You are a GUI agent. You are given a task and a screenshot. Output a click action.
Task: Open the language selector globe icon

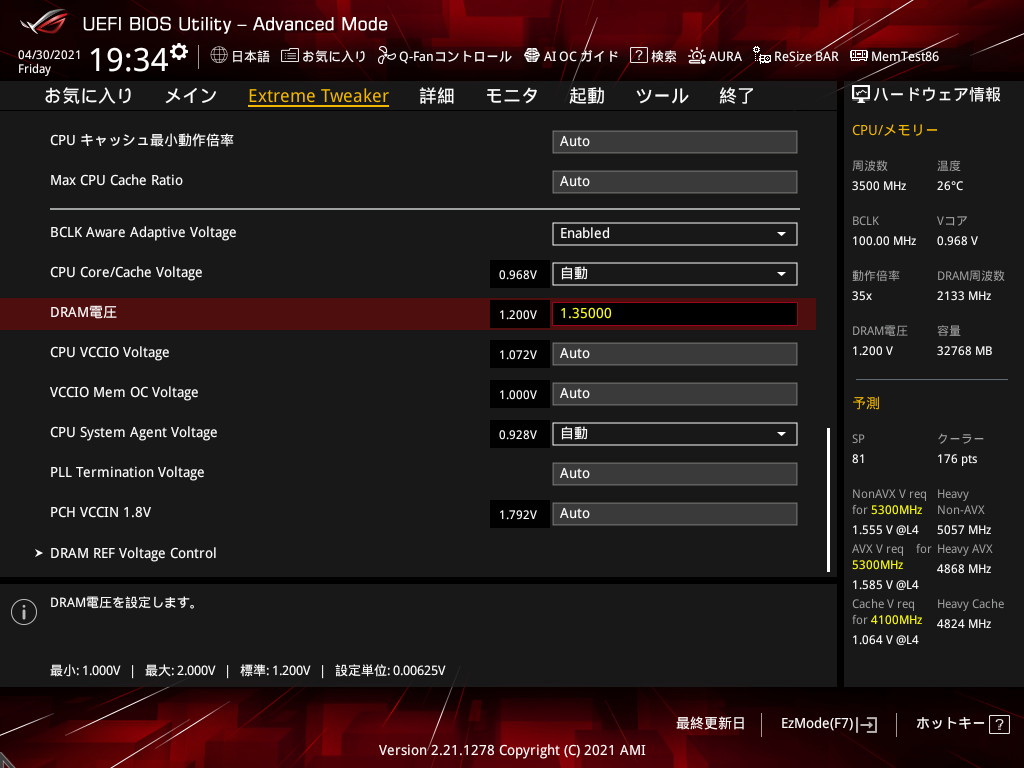click(x=219, y=56)
